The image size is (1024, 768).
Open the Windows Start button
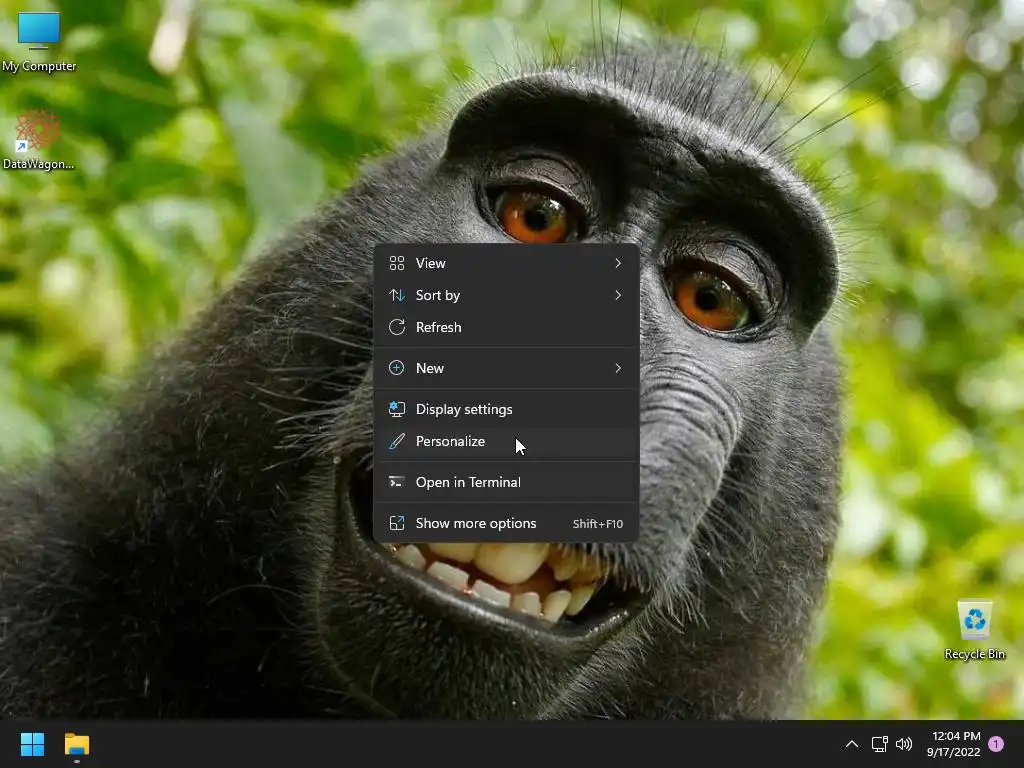tap(32, 744)
